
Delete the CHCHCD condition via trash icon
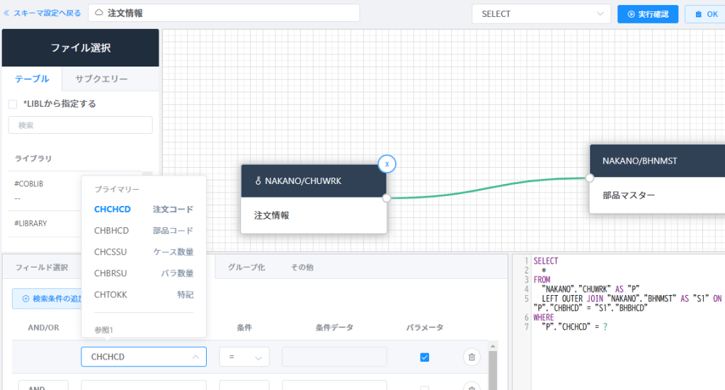tap(472, 357)
